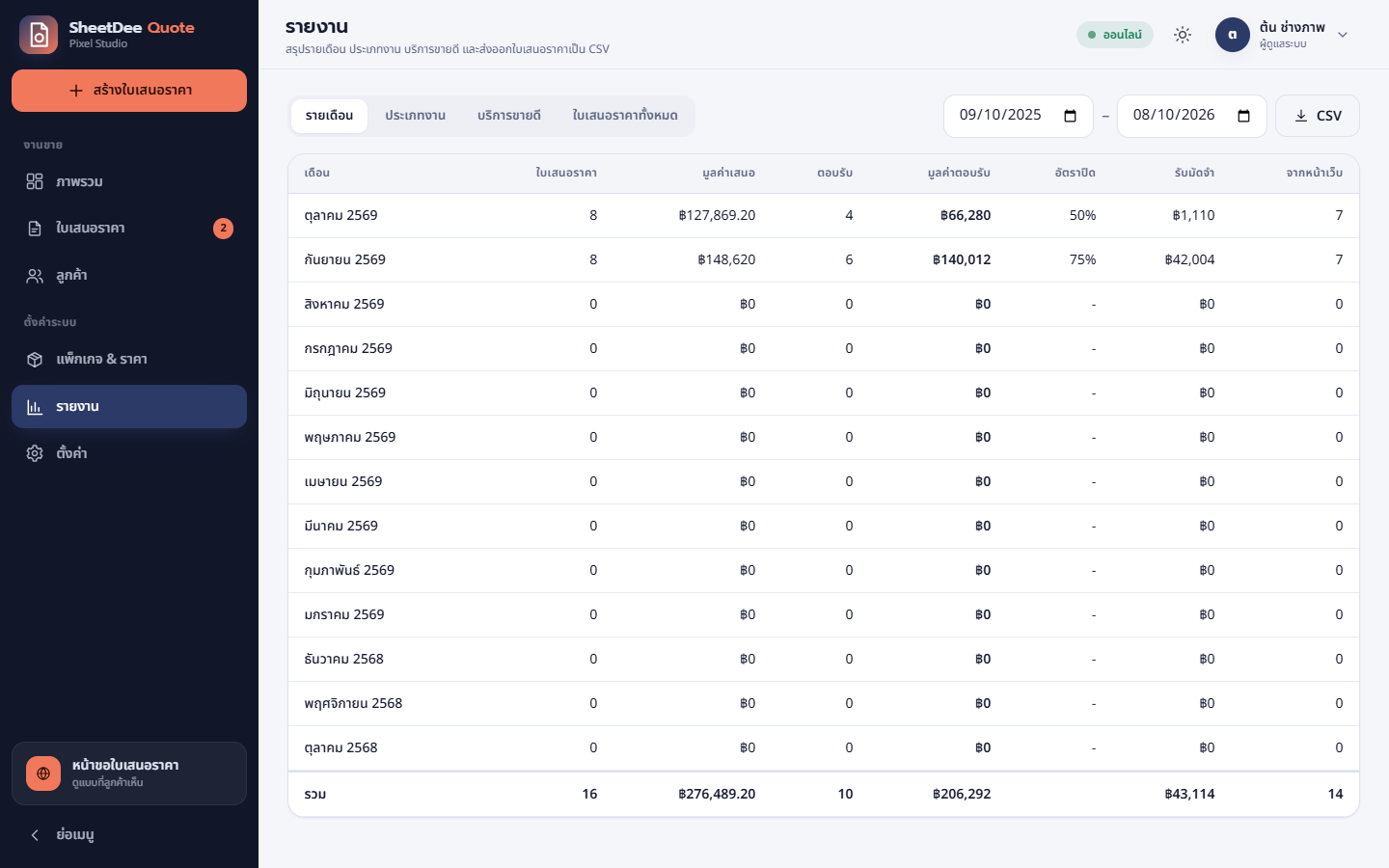
Task: Toggle the light/dark theme sun icon
Action: (1183, 35)
